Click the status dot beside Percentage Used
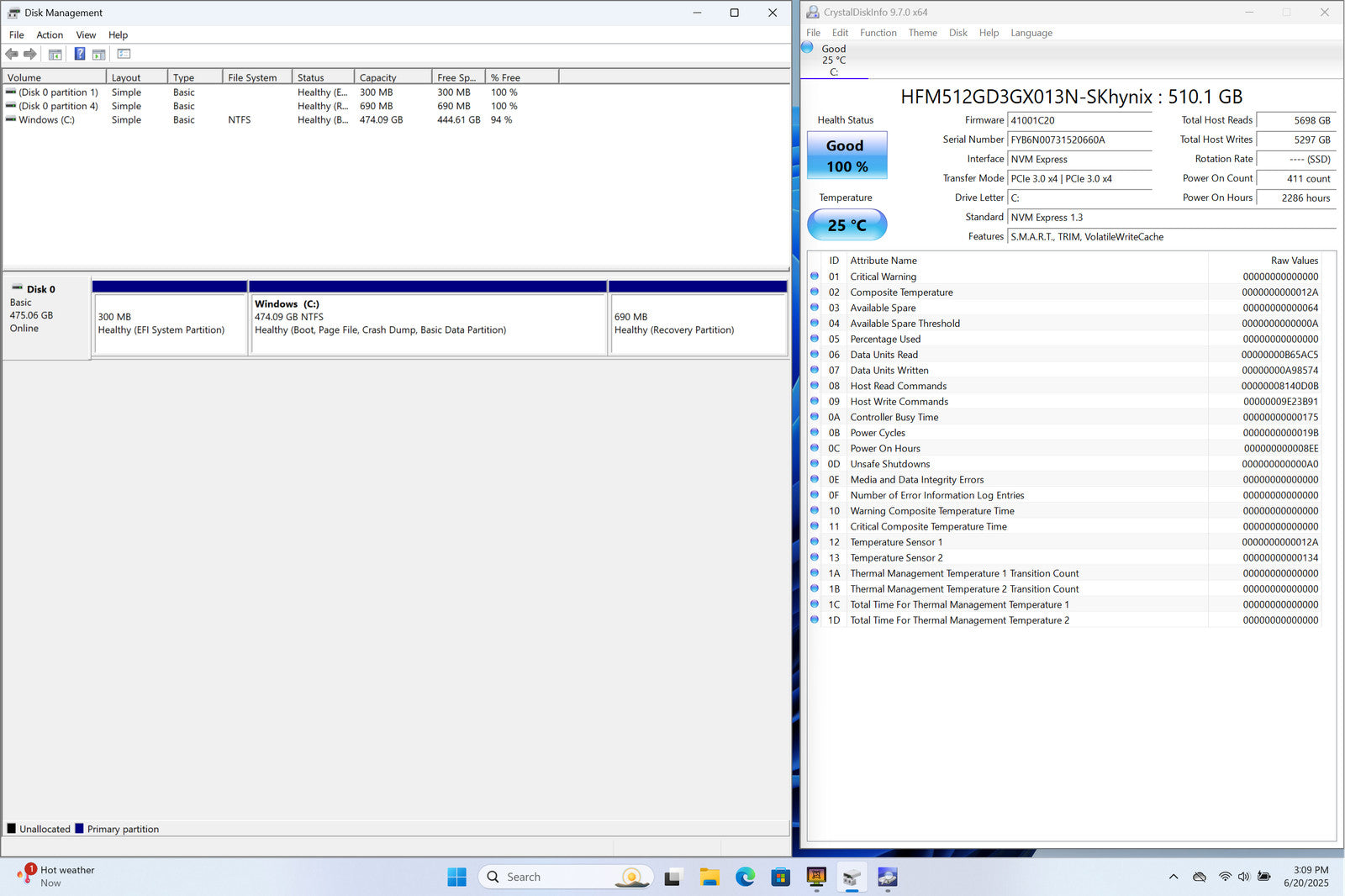This screenshot has height=896, width=1345. 814,339
